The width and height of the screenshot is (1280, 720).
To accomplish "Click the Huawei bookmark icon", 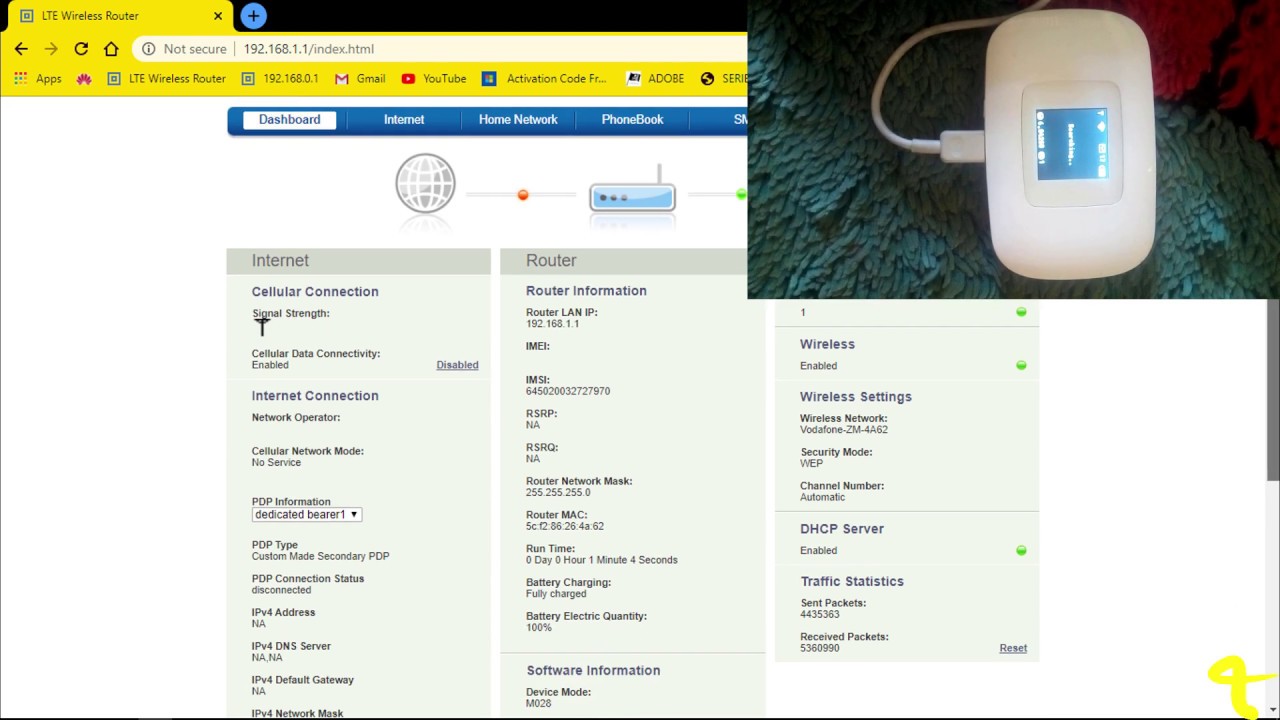I will 84,78.
